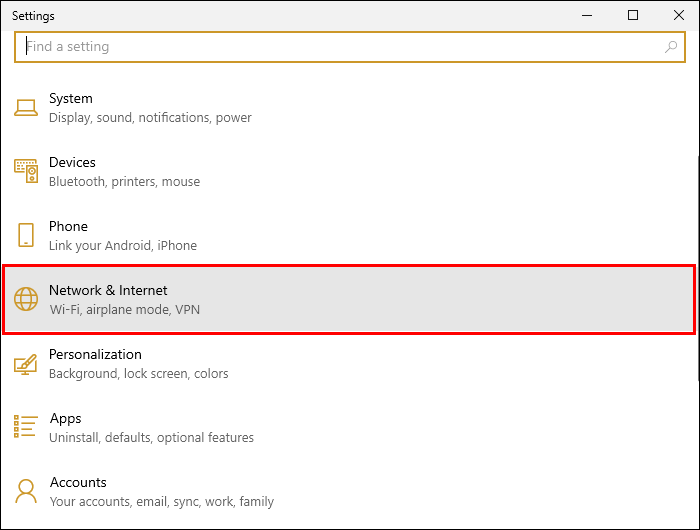Click the vertical scrollbar on the right

point(696,250)
